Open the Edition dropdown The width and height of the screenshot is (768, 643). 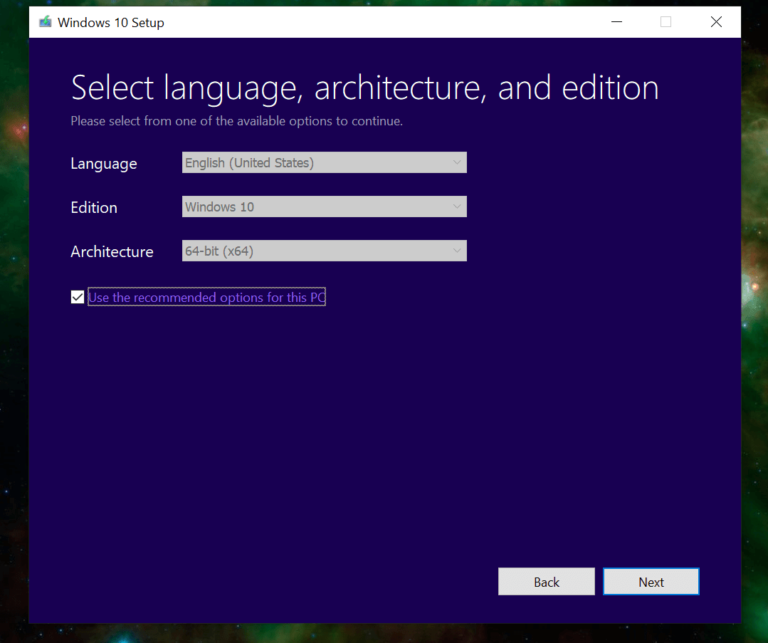(x=324, y=207)
